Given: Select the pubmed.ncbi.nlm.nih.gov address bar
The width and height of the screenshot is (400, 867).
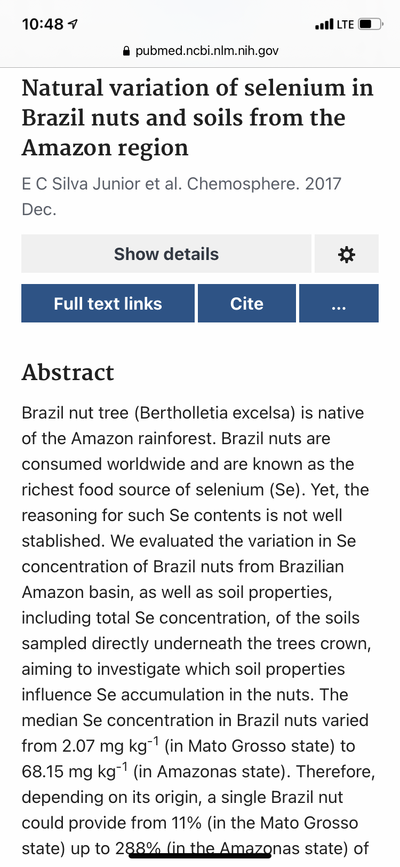Looking at the screenshot, I should pyautogui.click(x=200, y=51).
